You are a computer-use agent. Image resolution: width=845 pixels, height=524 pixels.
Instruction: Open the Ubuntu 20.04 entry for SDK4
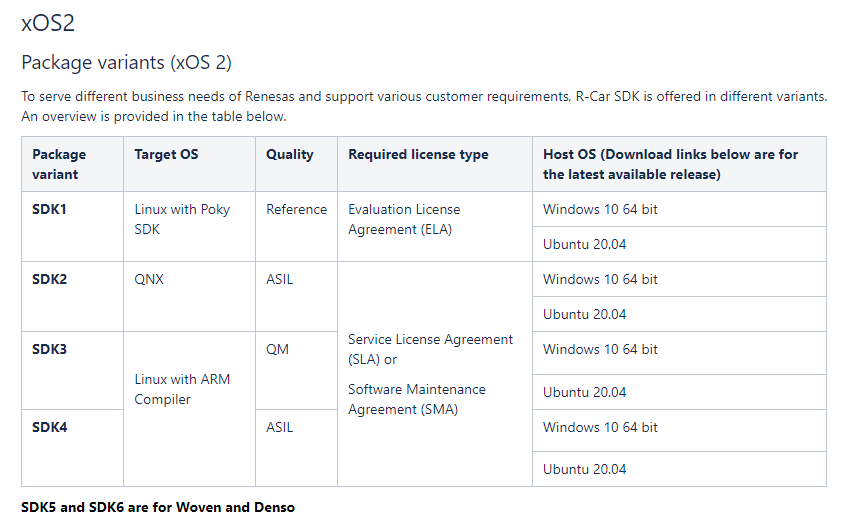[x=584, y=469]
